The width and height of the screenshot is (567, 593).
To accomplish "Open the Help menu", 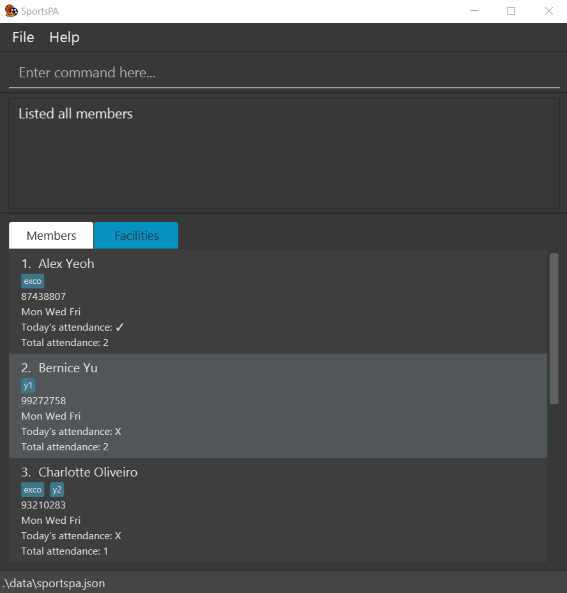I will [x=64, y=37].
